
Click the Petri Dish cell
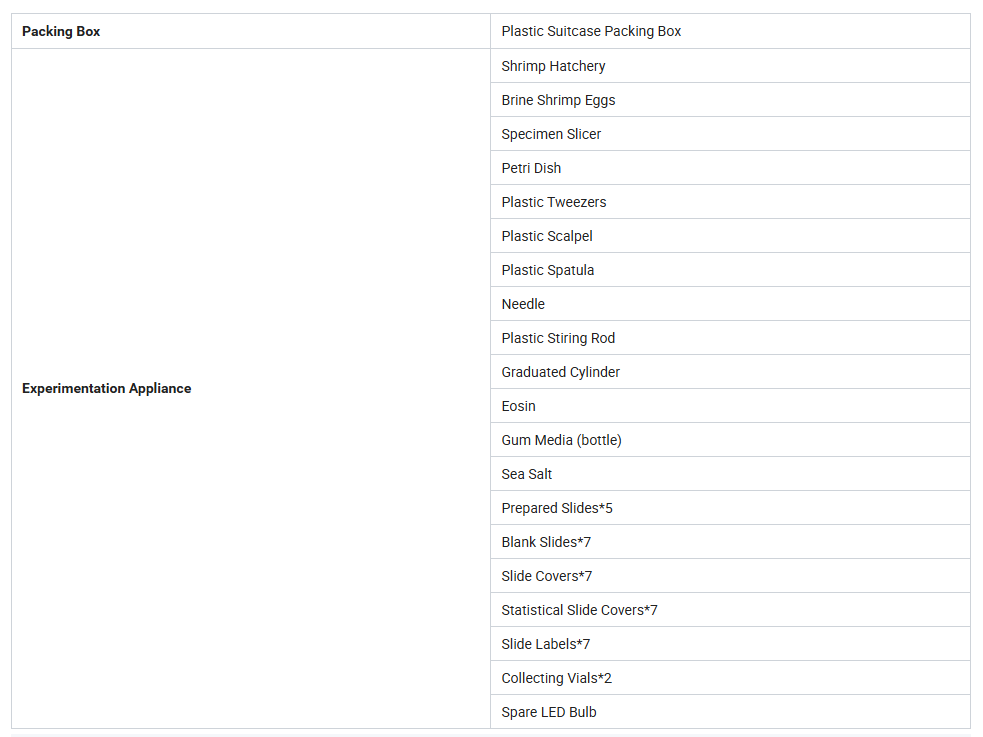pos(730,168)
